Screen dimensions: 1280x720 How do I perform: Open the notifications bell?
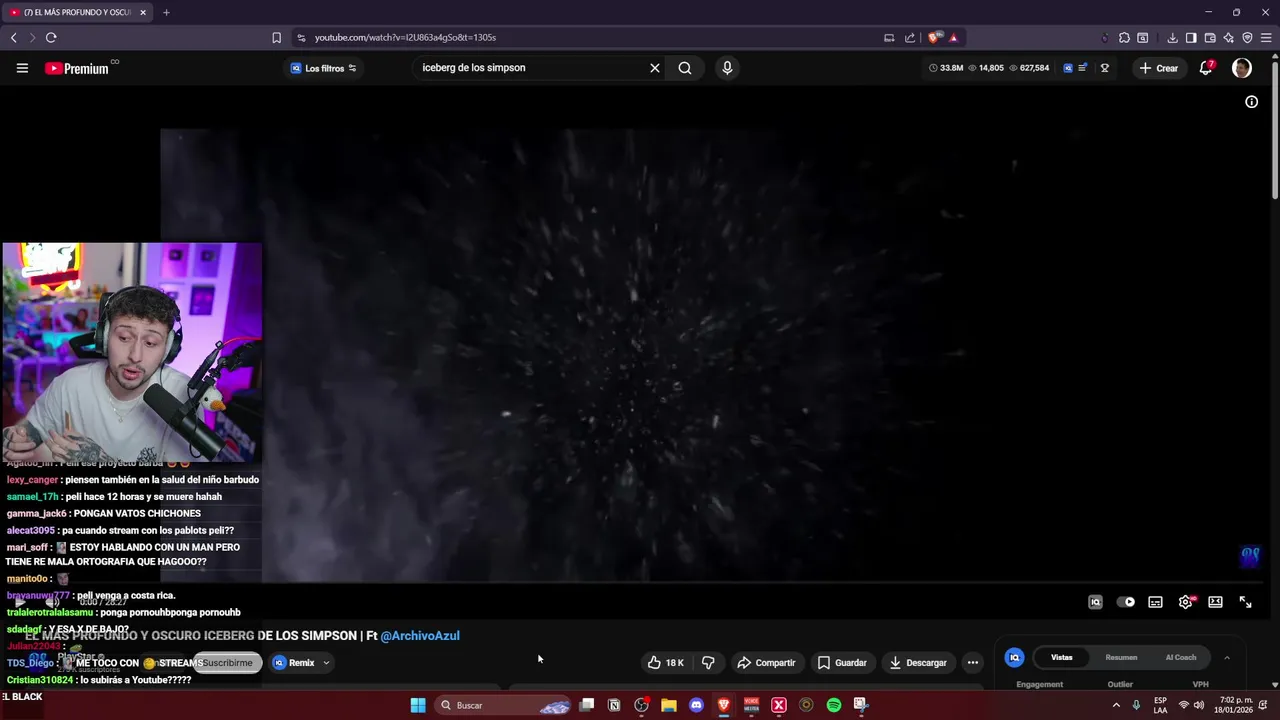click(1206, 68)
